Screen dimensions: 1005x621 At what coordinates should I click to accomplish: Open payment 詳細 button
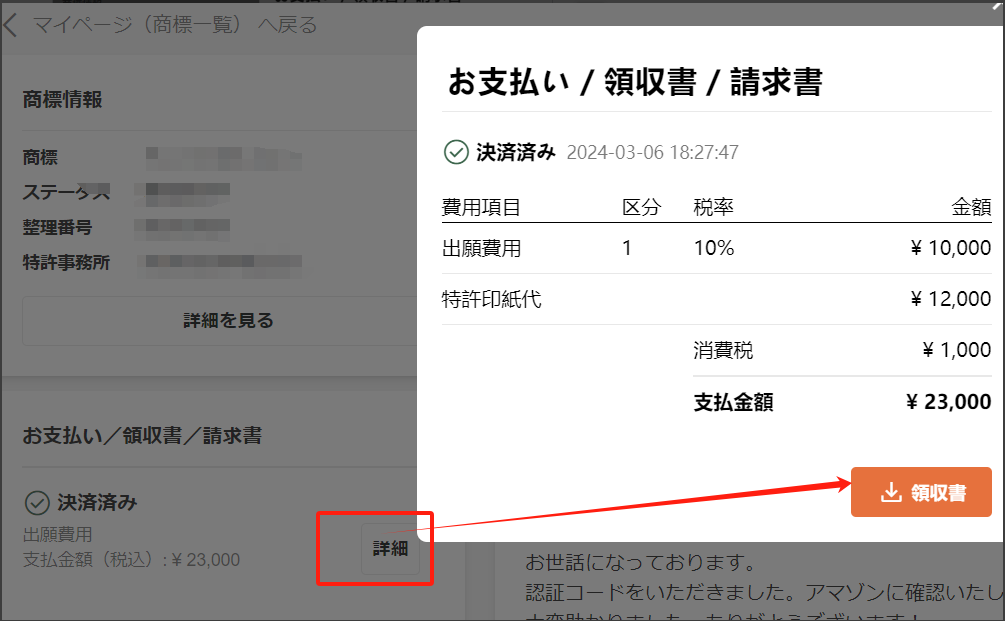click(x=390, y=548)
